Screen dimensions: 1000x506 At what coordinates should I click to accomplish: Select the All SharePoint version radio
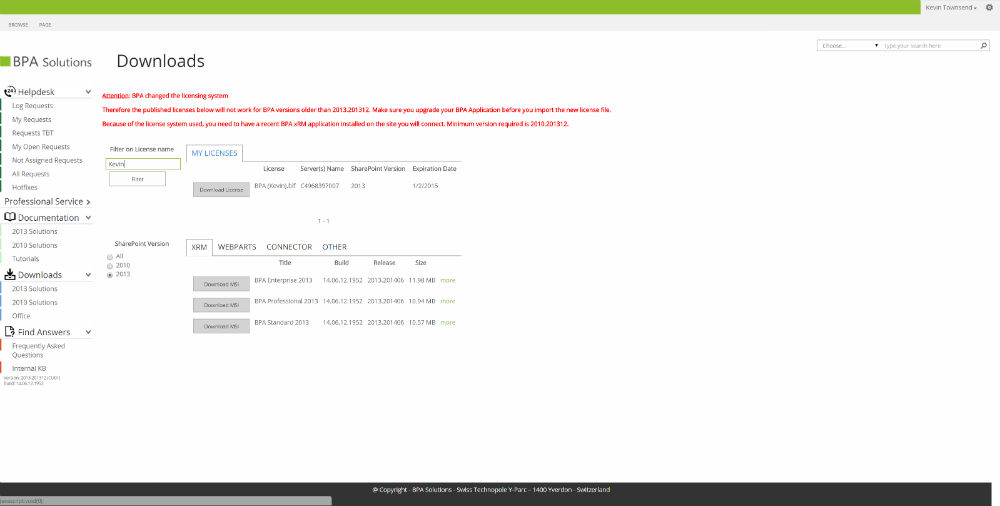[x=110, y=257]
